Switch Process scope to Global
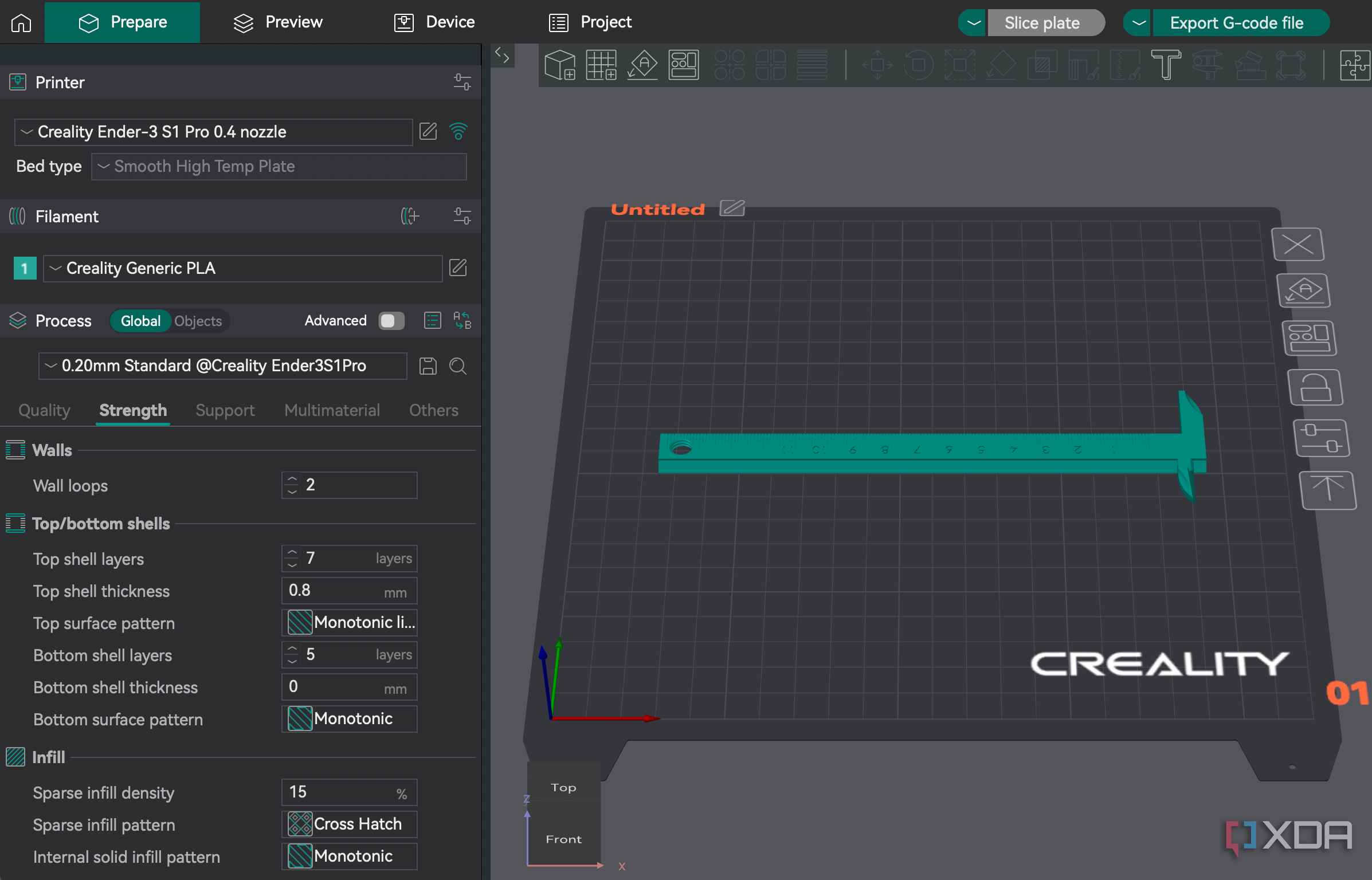The height and width of the screenshot is (880, 1372). click(x=140, y=321)
